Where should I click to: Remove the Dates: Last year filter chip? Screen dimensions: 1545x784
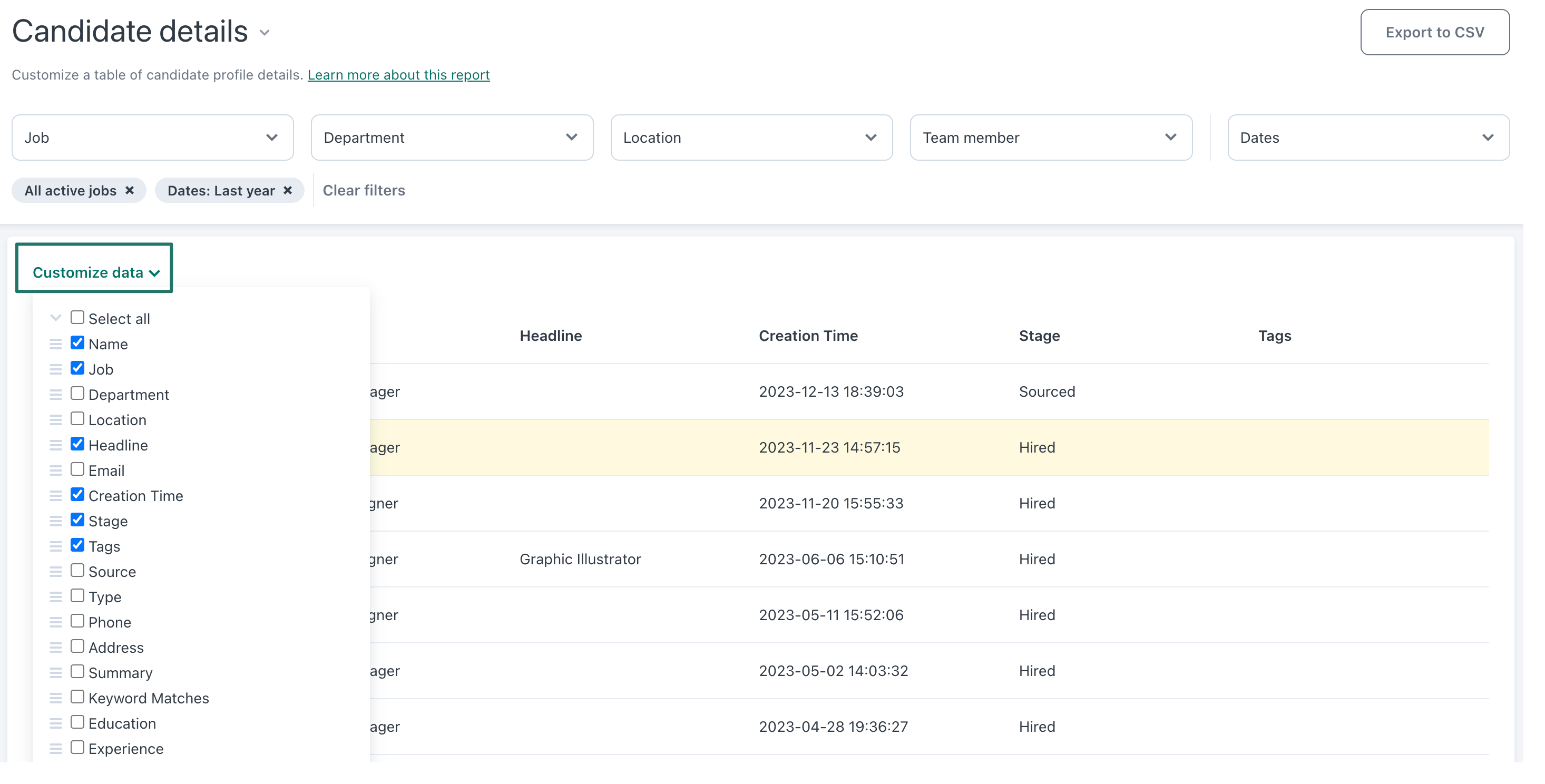coord(288,190)
